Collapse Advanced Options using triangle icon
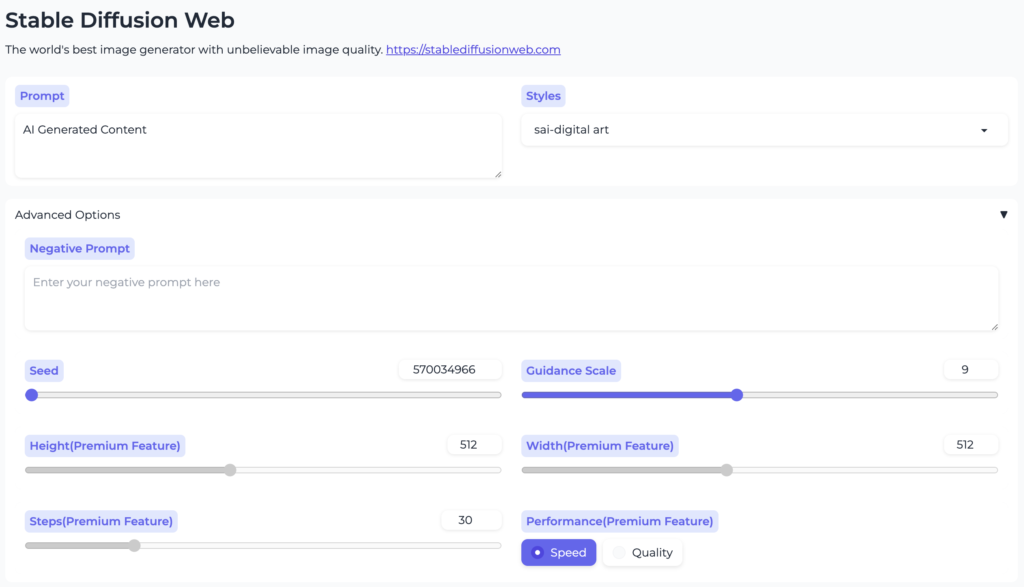The image size is (1024, 587). (x=1003, y=215)
